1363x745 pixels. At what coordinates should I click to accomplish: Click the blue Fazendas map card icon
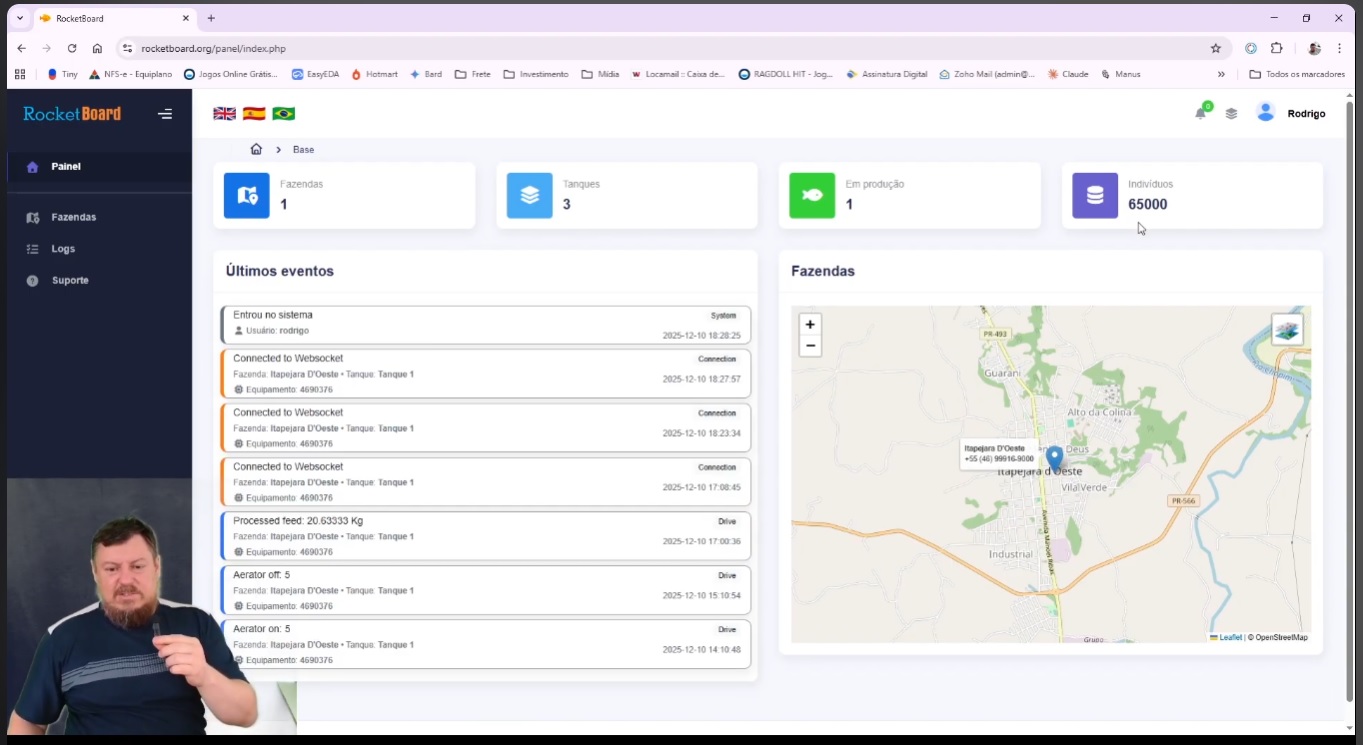pos(246,195)
